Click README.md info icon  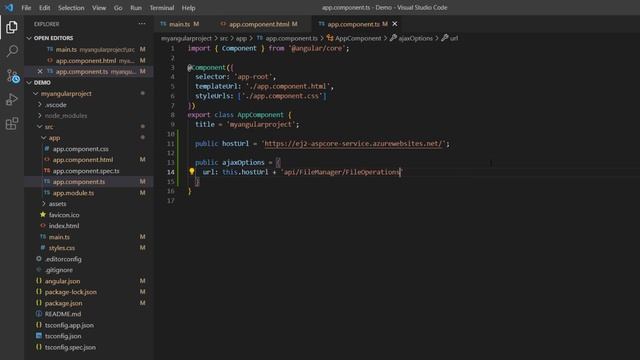pyautogui.click(x=39, y=314)
